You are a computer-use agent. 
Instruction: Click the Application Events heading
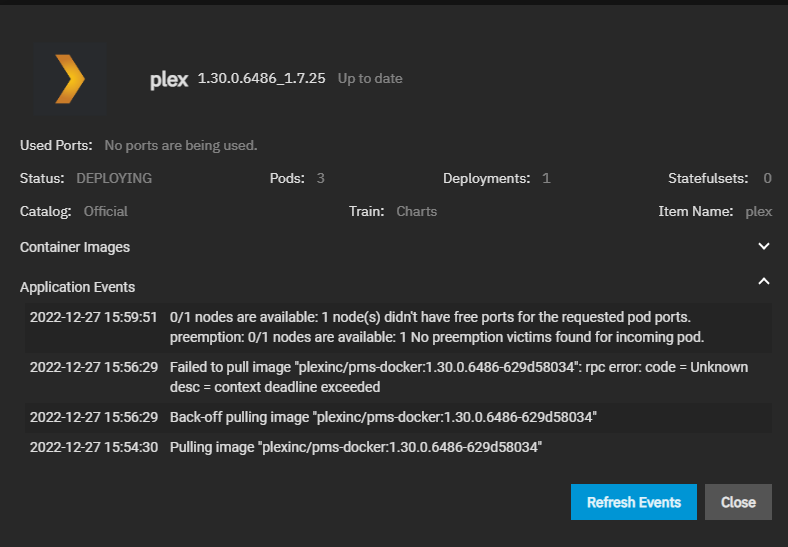[x=77, y=287]
